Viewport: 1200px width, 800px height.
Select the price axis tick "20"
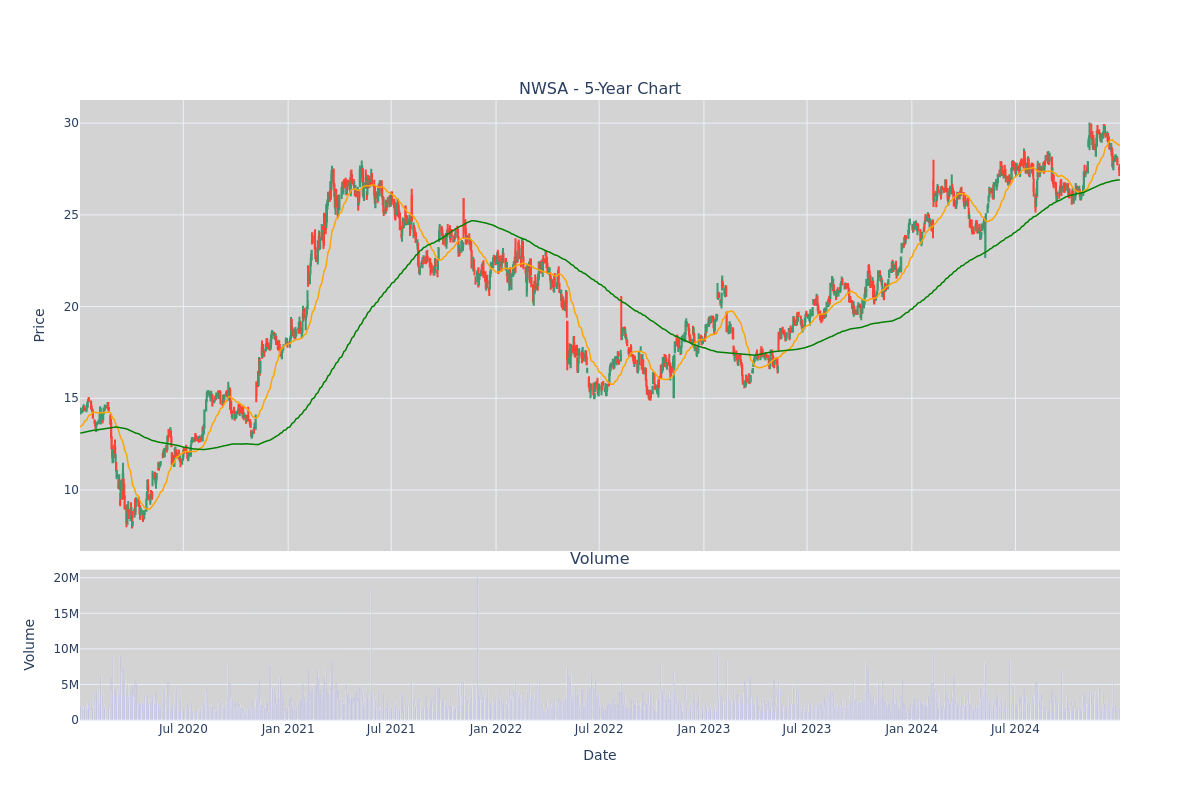[71, 306]
